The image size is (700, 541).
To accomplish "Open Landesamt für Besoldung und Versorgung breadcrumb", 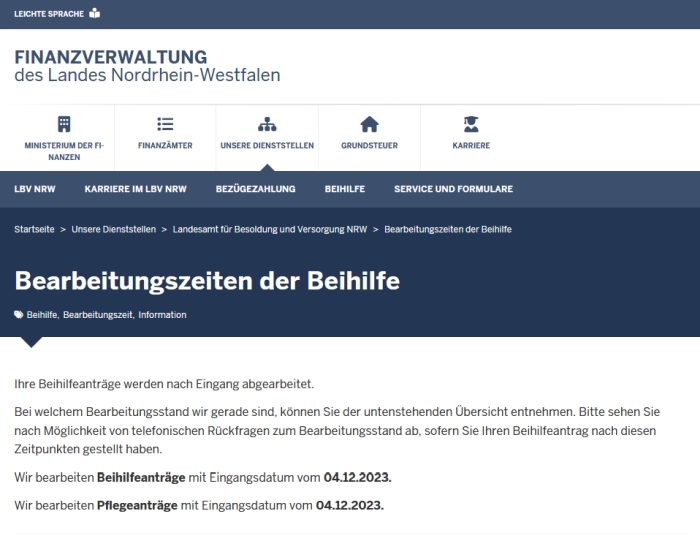I will pos(269,229).
